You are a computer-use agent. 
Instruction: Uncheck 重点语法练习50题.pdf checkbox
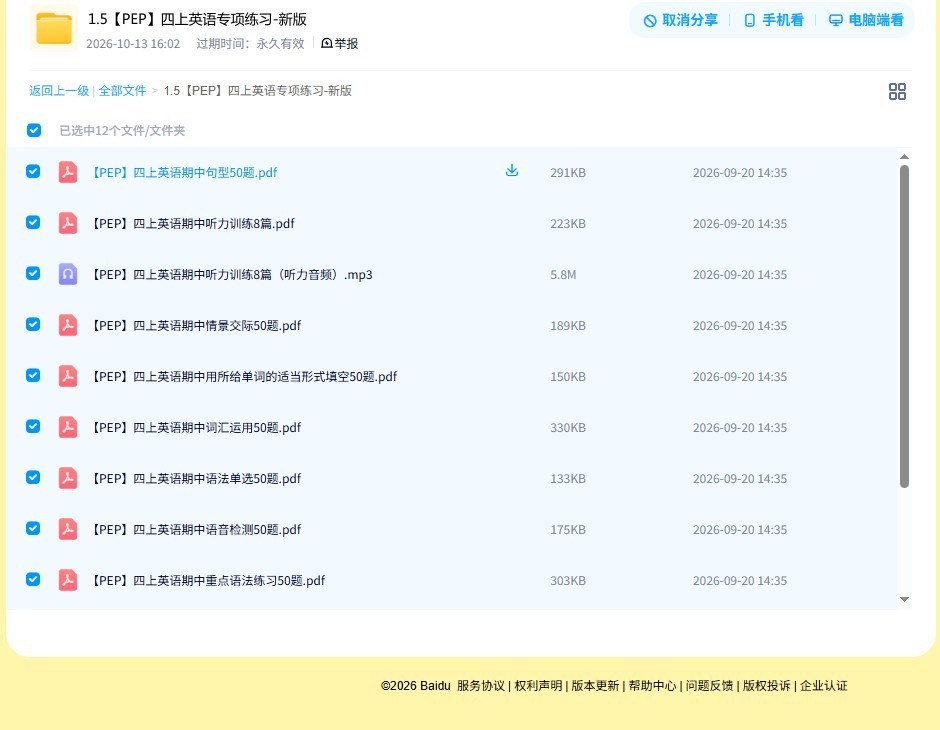(33, 579)
